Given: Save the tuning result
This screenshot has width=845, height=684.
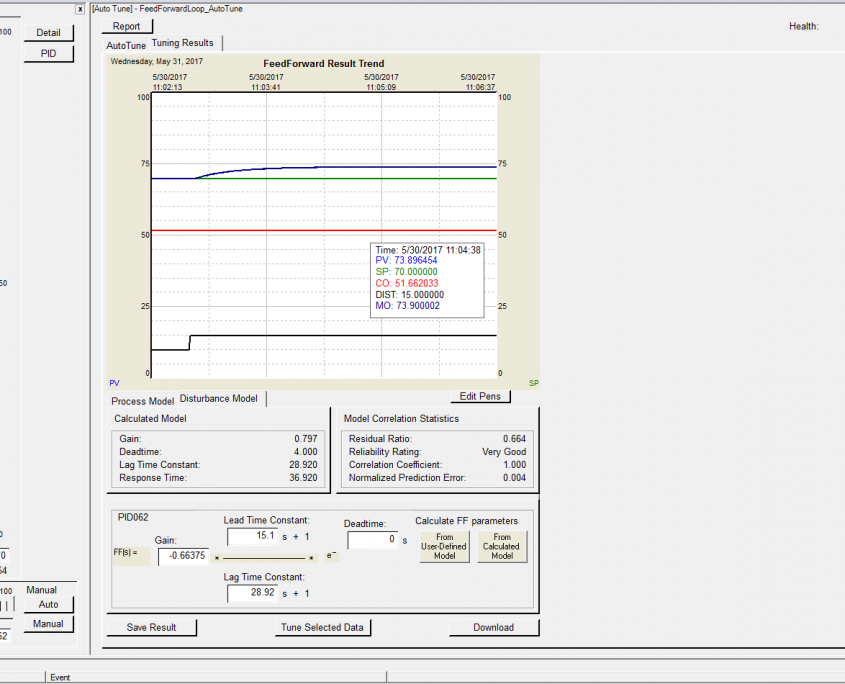Looking at the screenshot, I should click(x=151, y=627).
